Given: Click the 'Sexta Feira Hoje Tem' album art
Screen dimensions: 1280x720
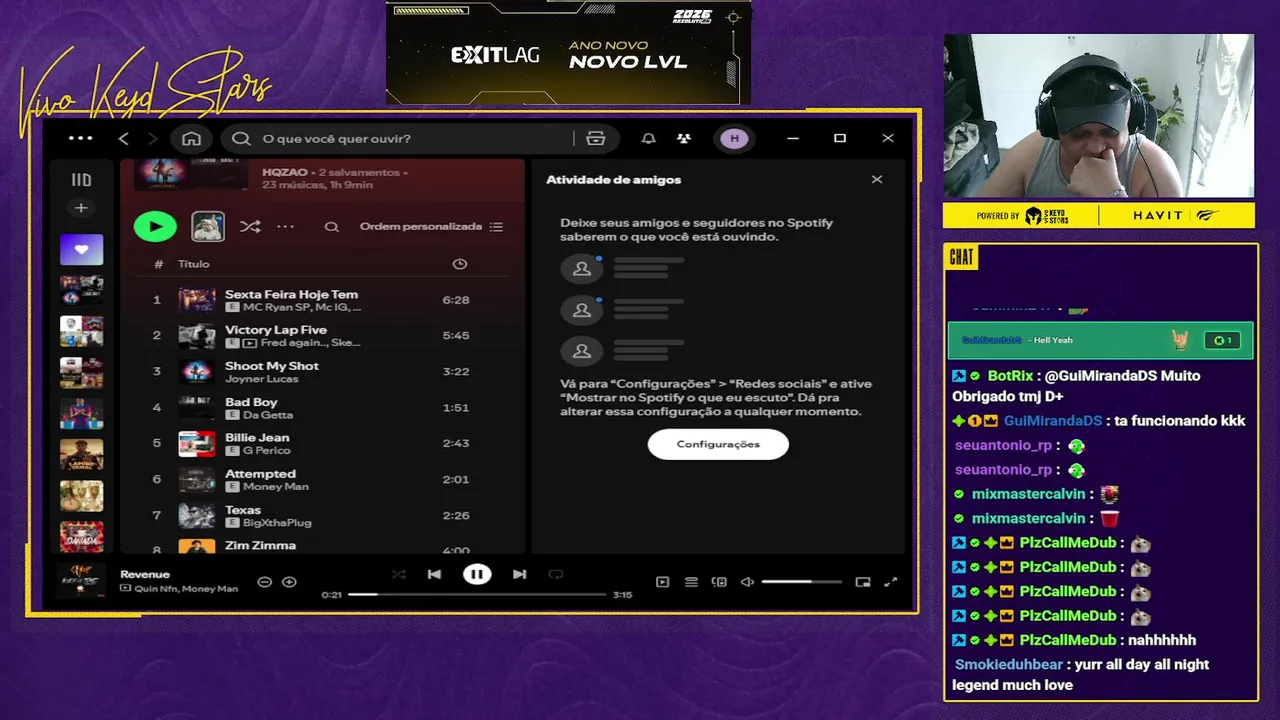Looking at the screenshot, I should coord(197,300).
